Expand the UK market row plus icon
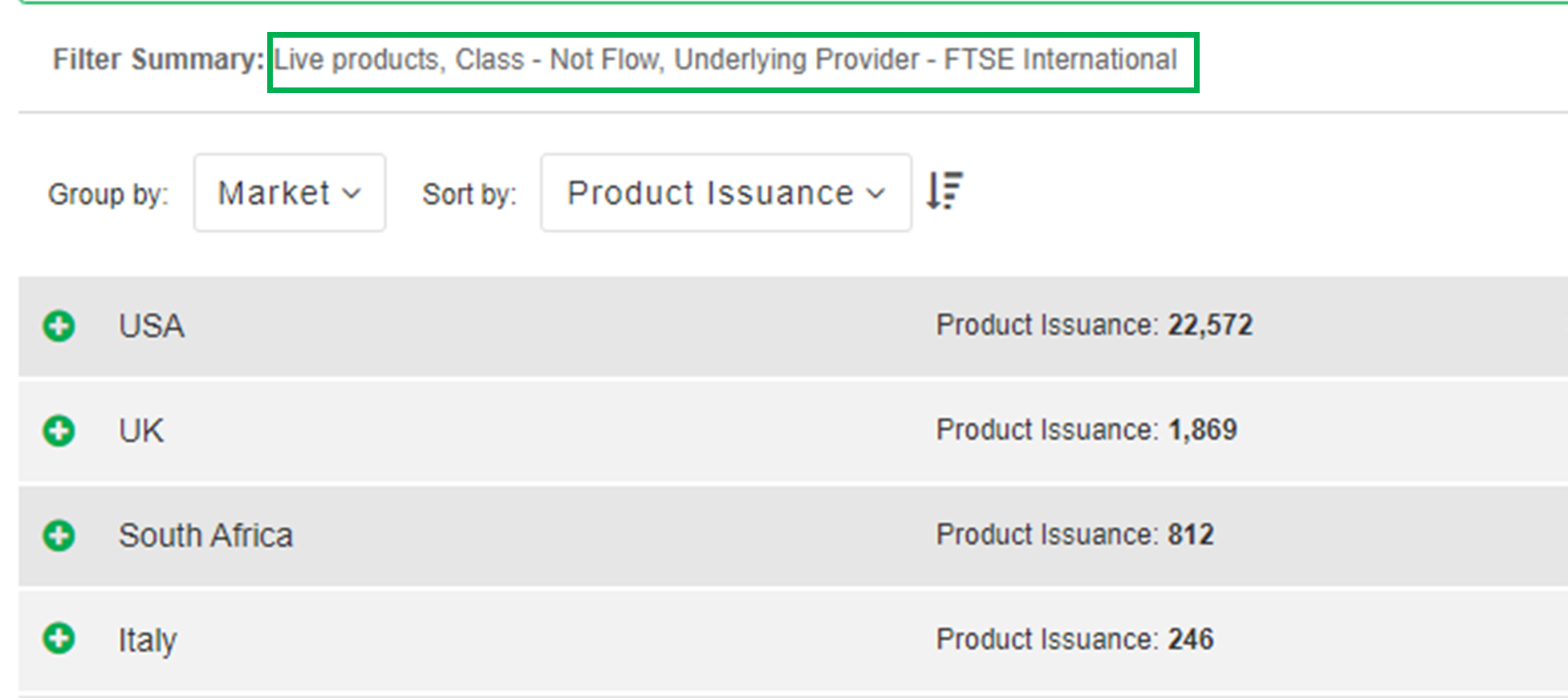This screenshot has height=698, width=1568. tap(59, 431)
